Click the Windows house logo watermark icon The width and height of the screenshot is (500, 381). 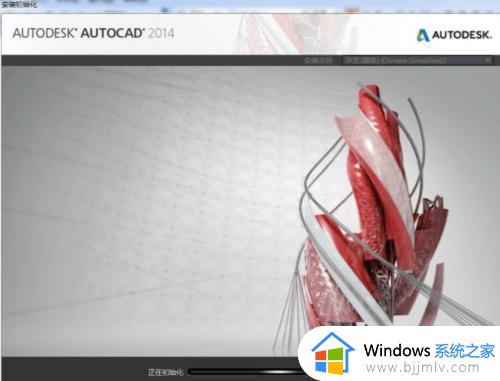click(332, 354)
